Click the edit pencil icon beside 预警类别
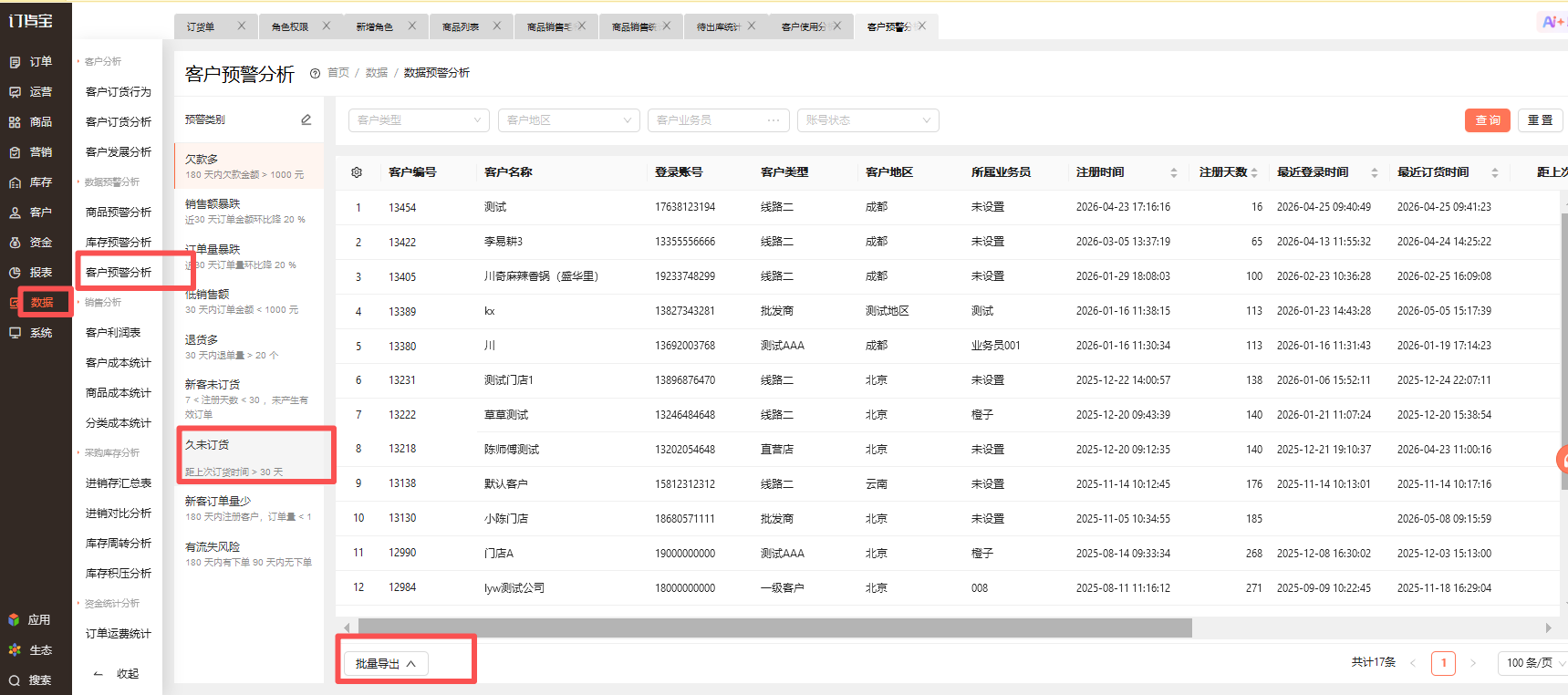1568x695 pixels. 306,119
